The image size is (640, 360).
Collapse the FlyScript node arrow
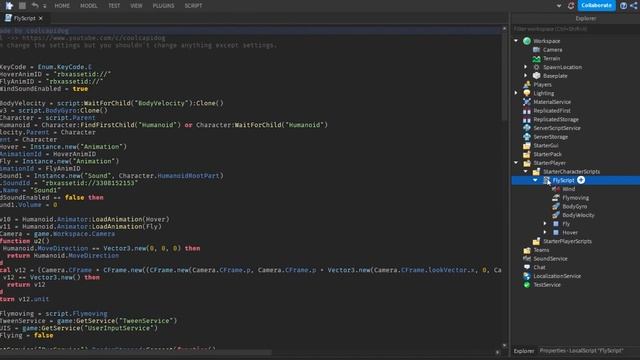pos(535,180)
